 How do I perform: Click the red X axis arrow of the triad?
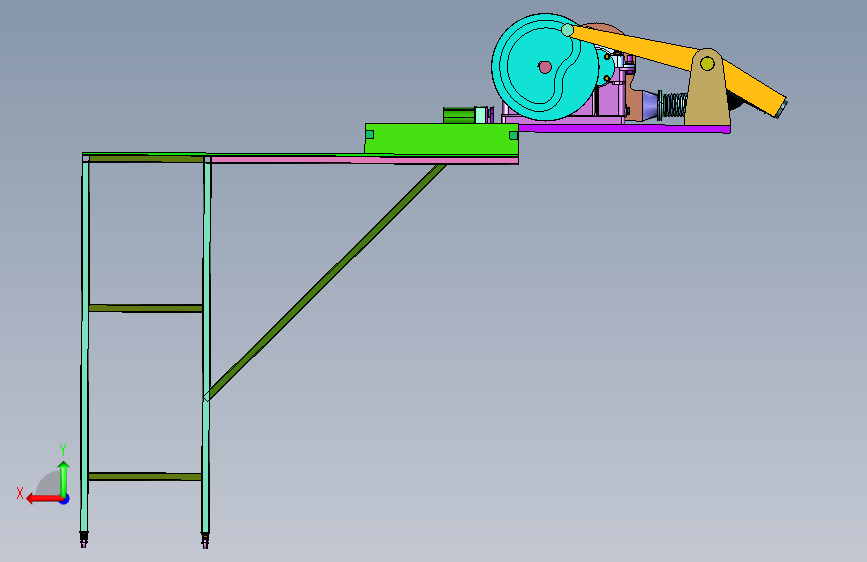pyautogui.click(x=43, y=499)
